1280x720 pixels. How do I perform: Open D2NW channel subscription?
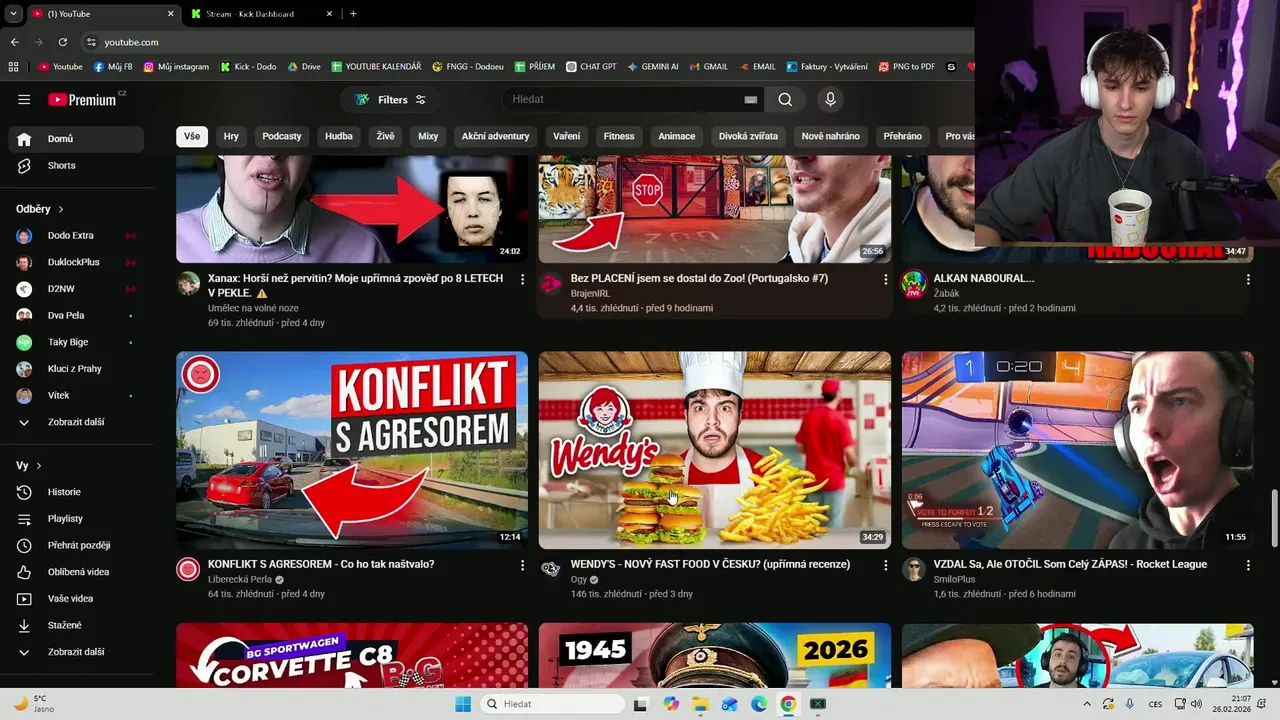(x=76, y=289)
